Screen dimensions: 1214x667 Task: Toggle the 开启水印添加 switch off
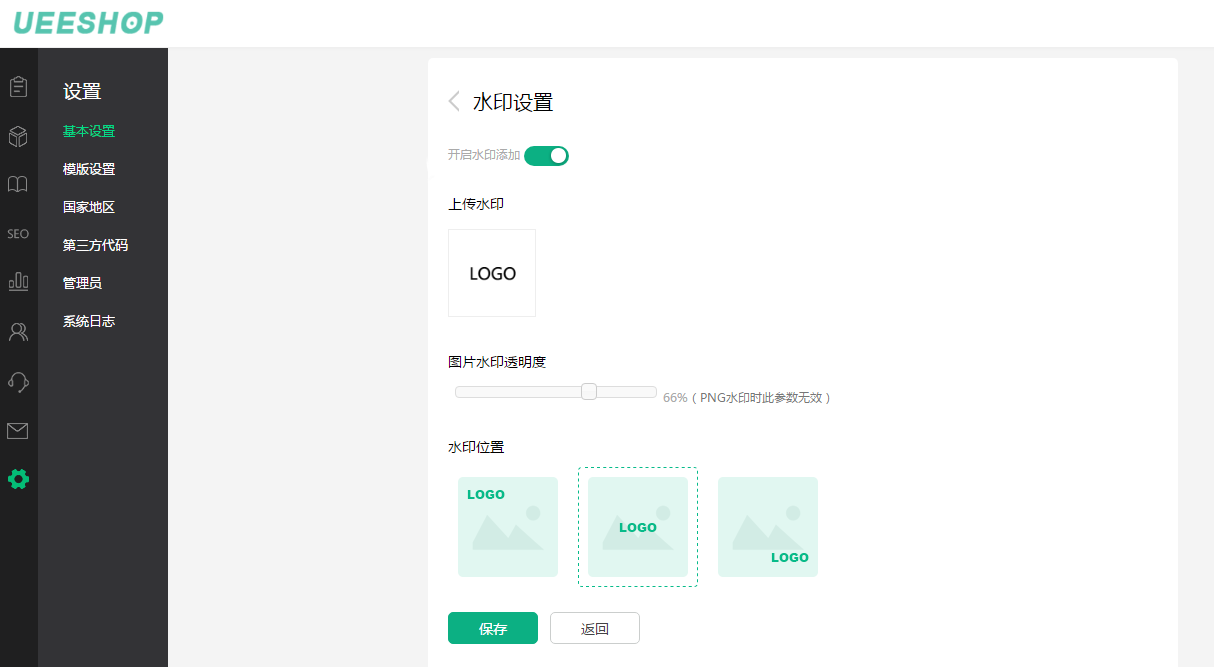pyautogui.click(x=546, y=155)
